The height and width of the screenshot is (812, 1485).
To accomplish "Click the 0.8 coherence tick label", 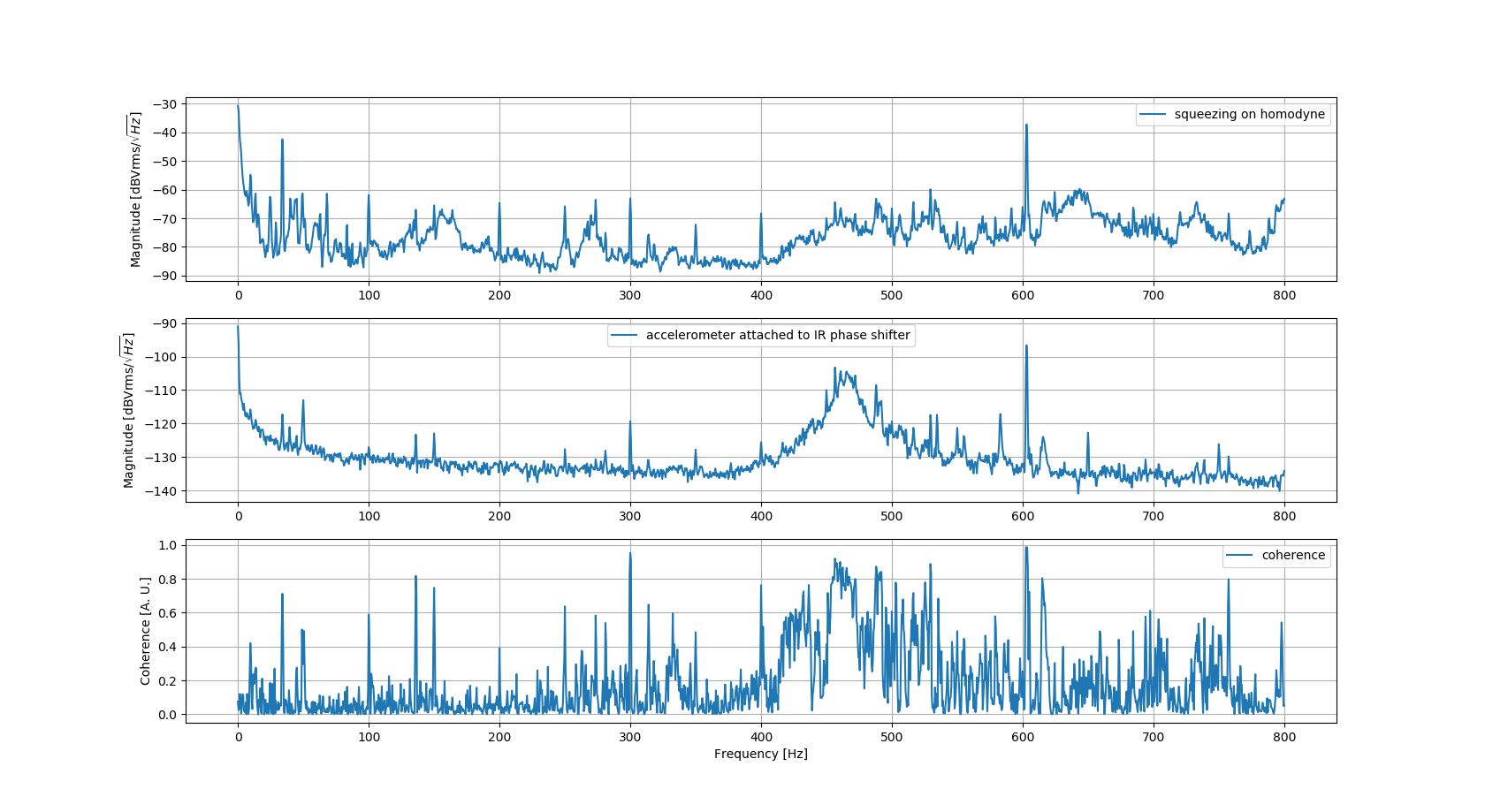I will [168, 580].
